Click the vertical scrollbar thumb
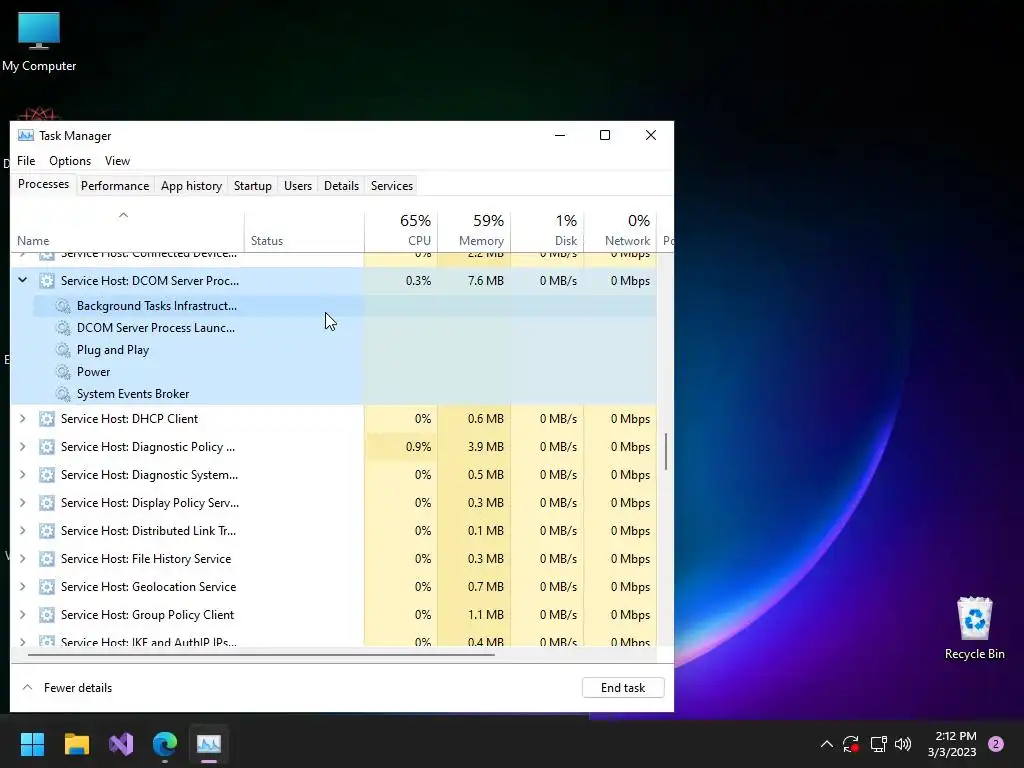Image resolution: width=1024 pixels, height=768 pixels. pos(666,451)
